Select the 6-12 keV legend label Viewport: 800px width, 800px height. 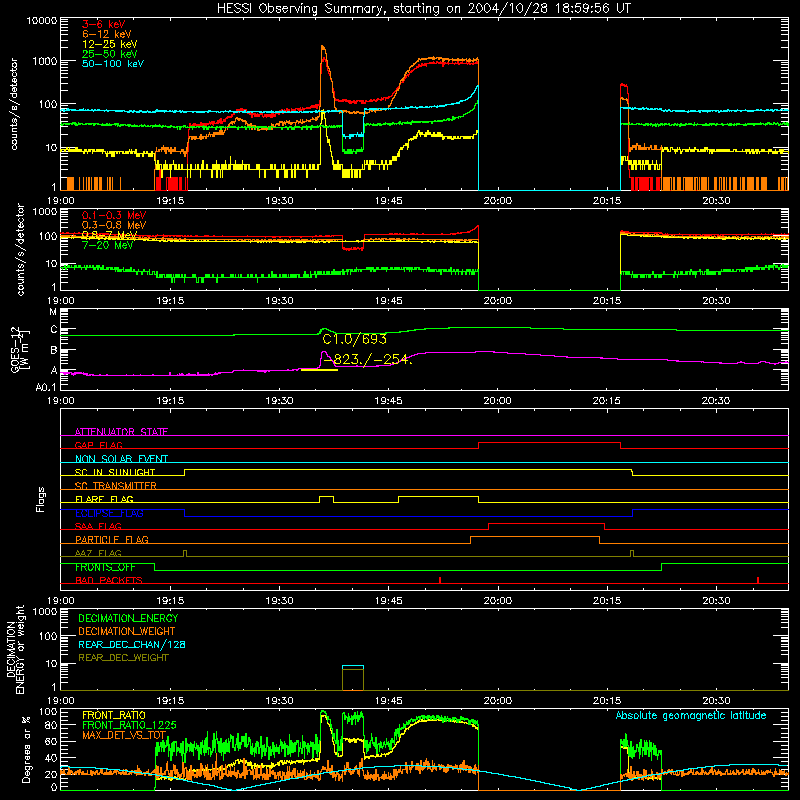[107, 34]
